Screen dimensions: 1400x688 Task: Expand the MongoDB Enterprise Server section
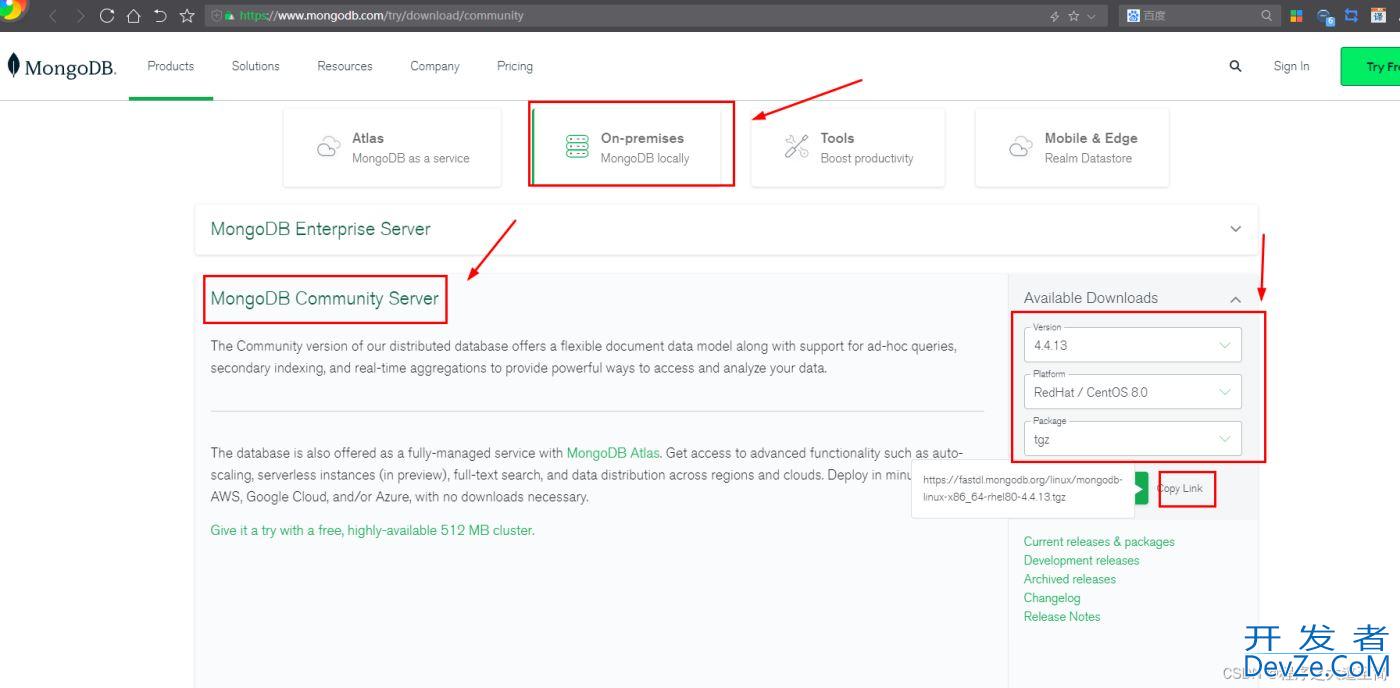click(x=726, y=229)
